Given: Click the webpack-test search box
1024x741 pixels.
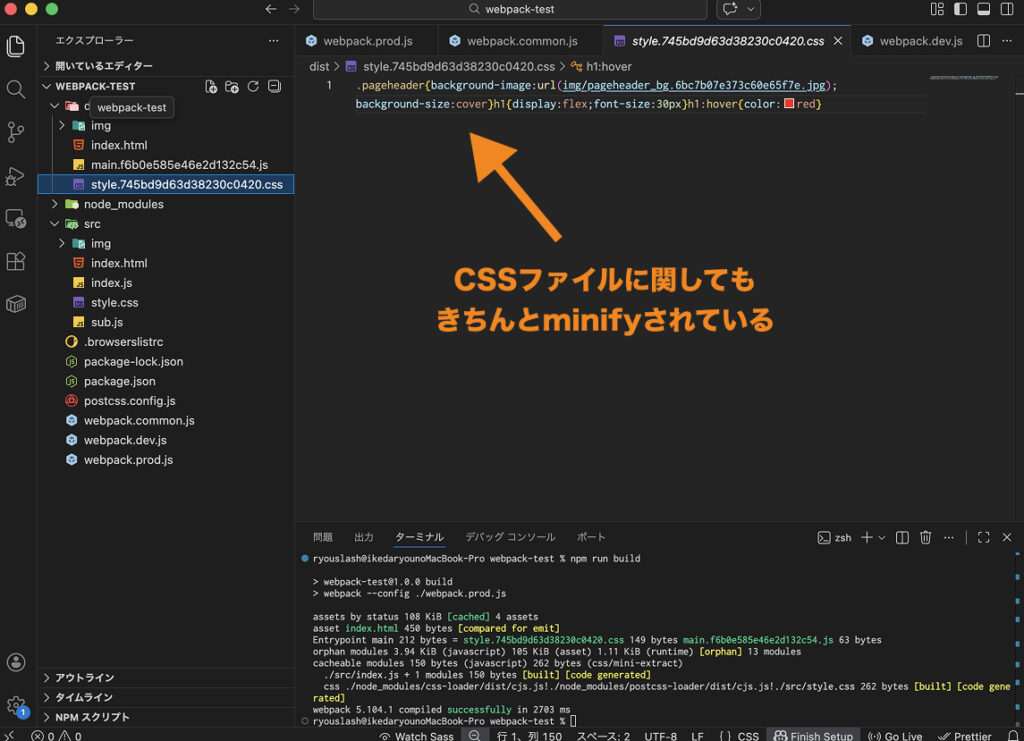Looking at the screenshot, I should click(510, 9).
